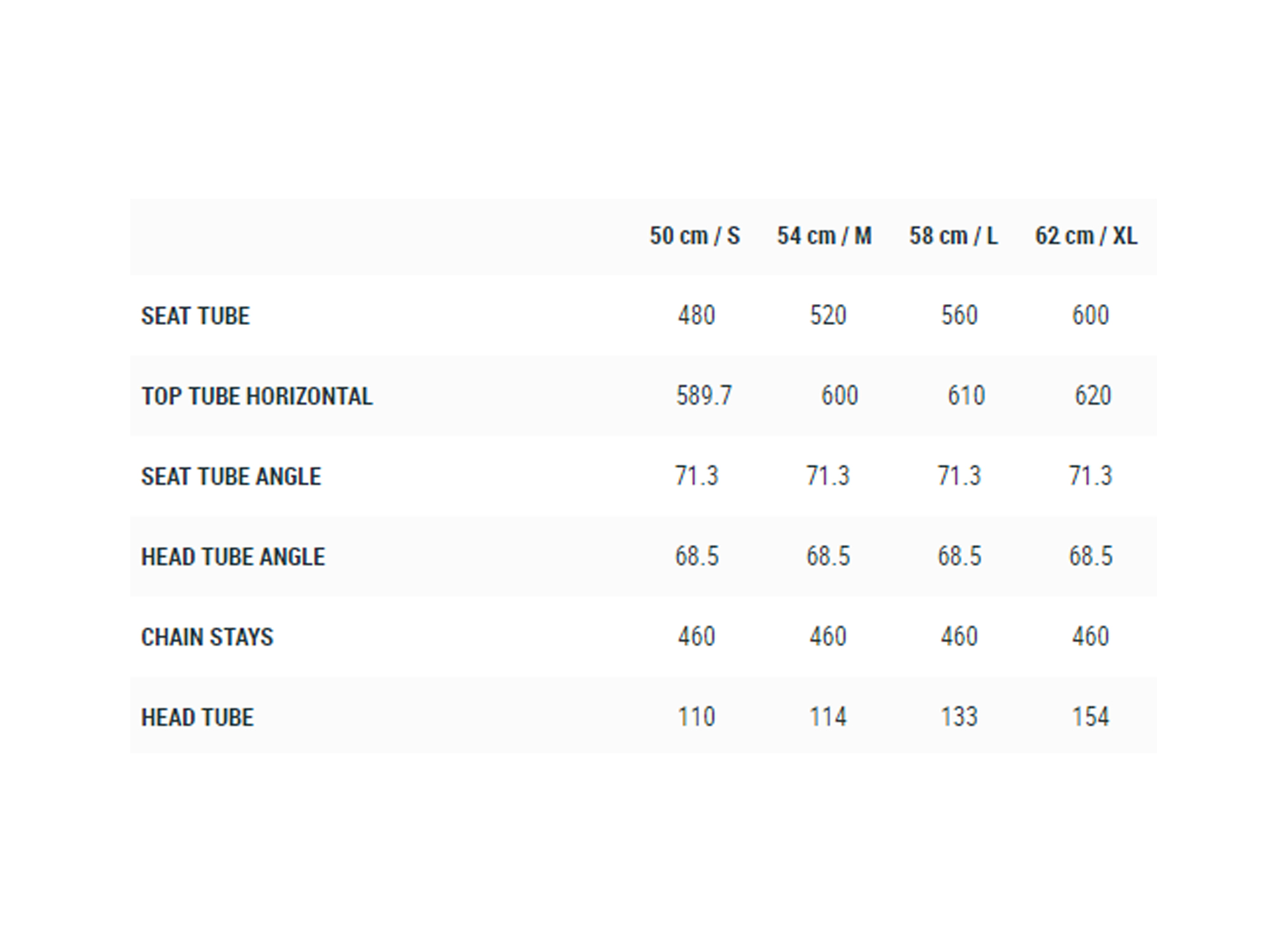Select the HEAD TUBE ANGLE row label
Image resolution: width=1270 pixels, height=952 pixels.
coord(233,557)
